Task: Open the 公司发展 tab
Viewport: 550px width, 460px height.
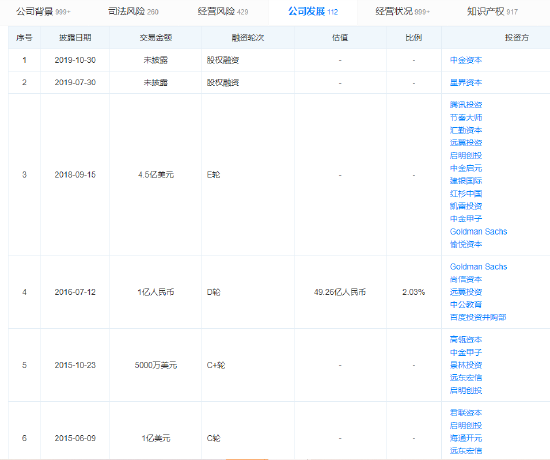Action: click(x=313, y=12)
